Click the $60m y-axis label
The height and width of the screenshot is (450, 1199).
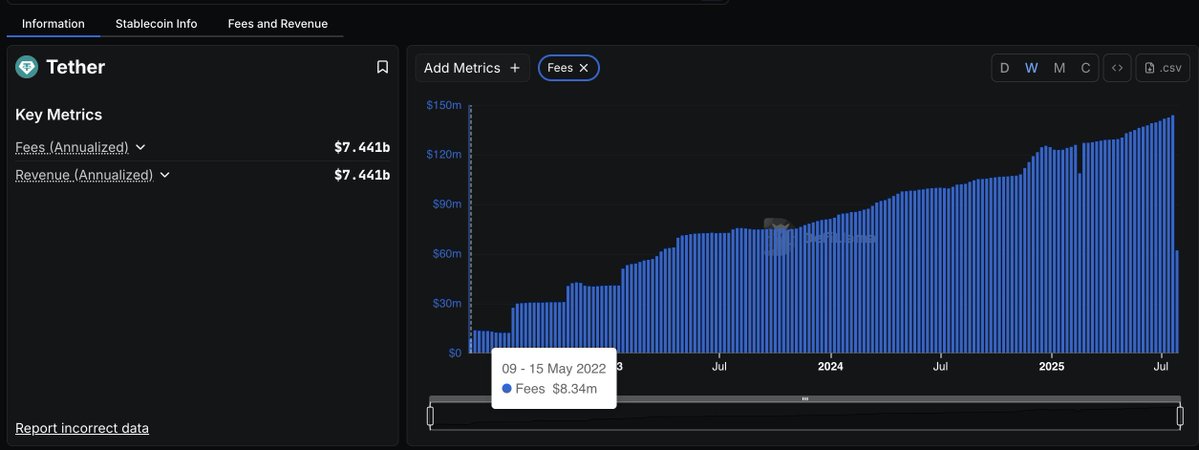pyautogui.click(x=447, y=254)
